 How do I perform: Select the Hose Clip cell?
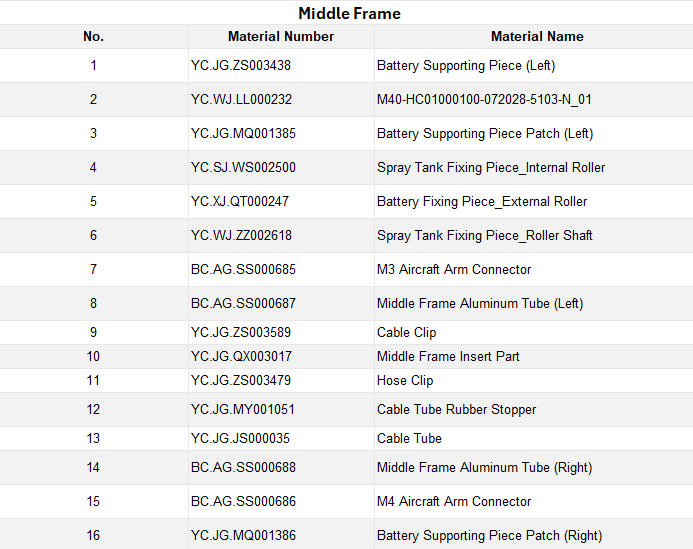(x=533, y=381)
